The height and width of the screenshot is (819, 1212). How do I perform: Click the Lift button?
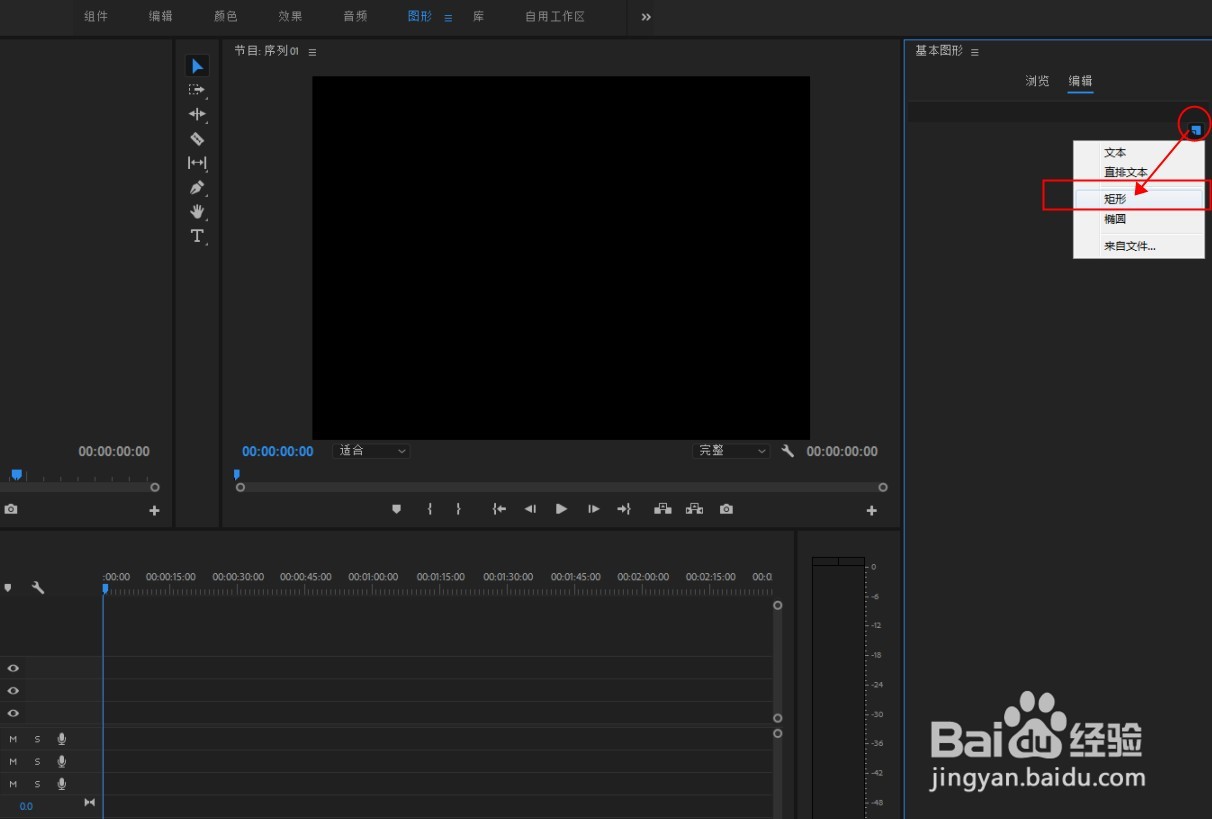(663, 509)
